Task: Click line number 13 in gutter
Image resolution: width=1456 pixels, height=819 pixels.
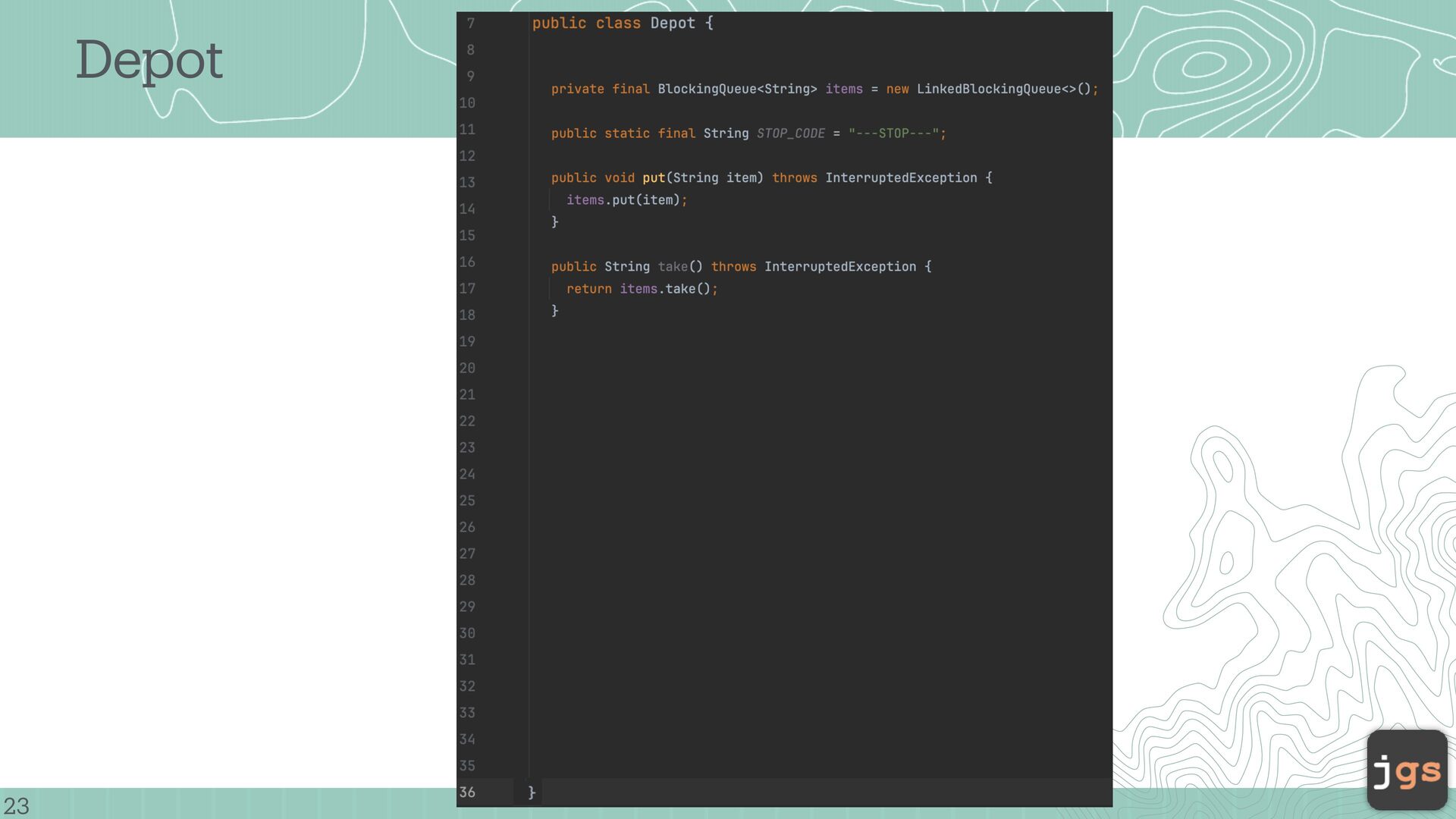Action: coord(467,183)
